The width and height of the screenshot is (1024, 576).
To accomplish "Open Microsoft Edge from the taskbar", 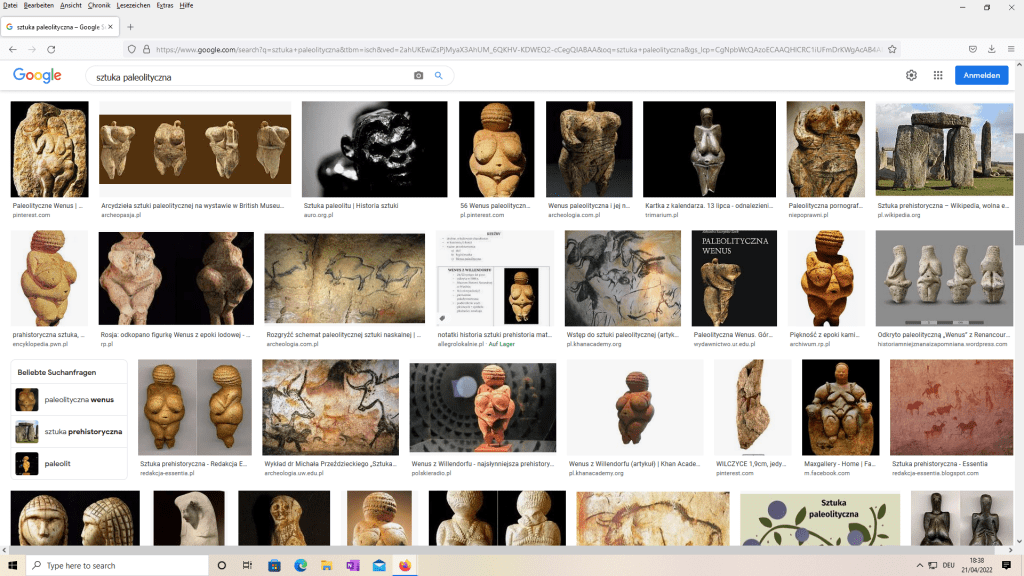I will point(300,565).
